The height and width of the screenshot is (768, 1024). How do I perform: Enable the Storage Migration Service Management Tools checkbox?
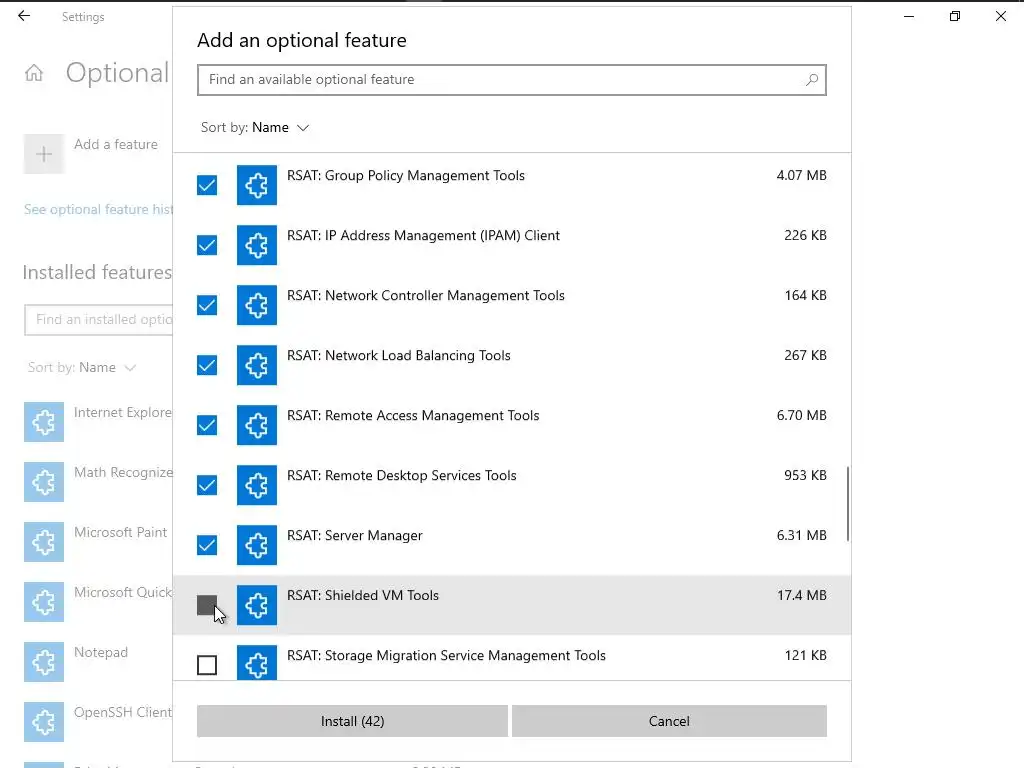point(207,665)
